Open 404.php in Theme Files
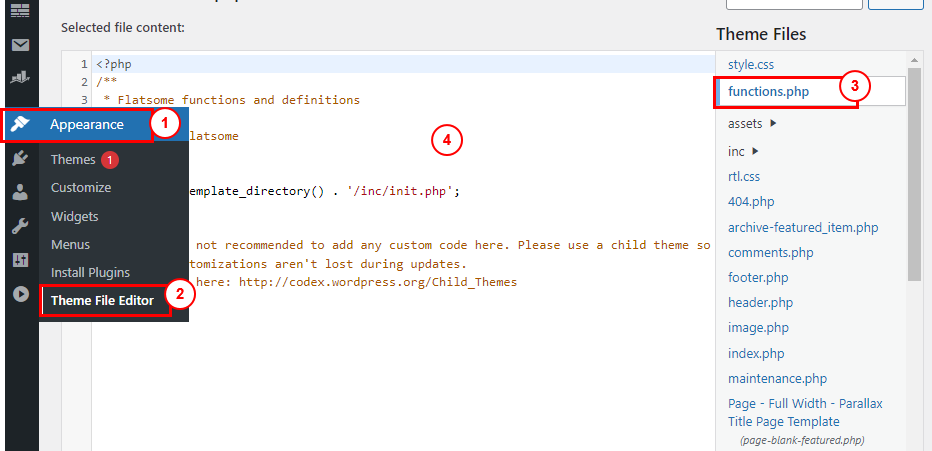Image resolution: width=932 pixels, height=451 pixels. (751, 201)
